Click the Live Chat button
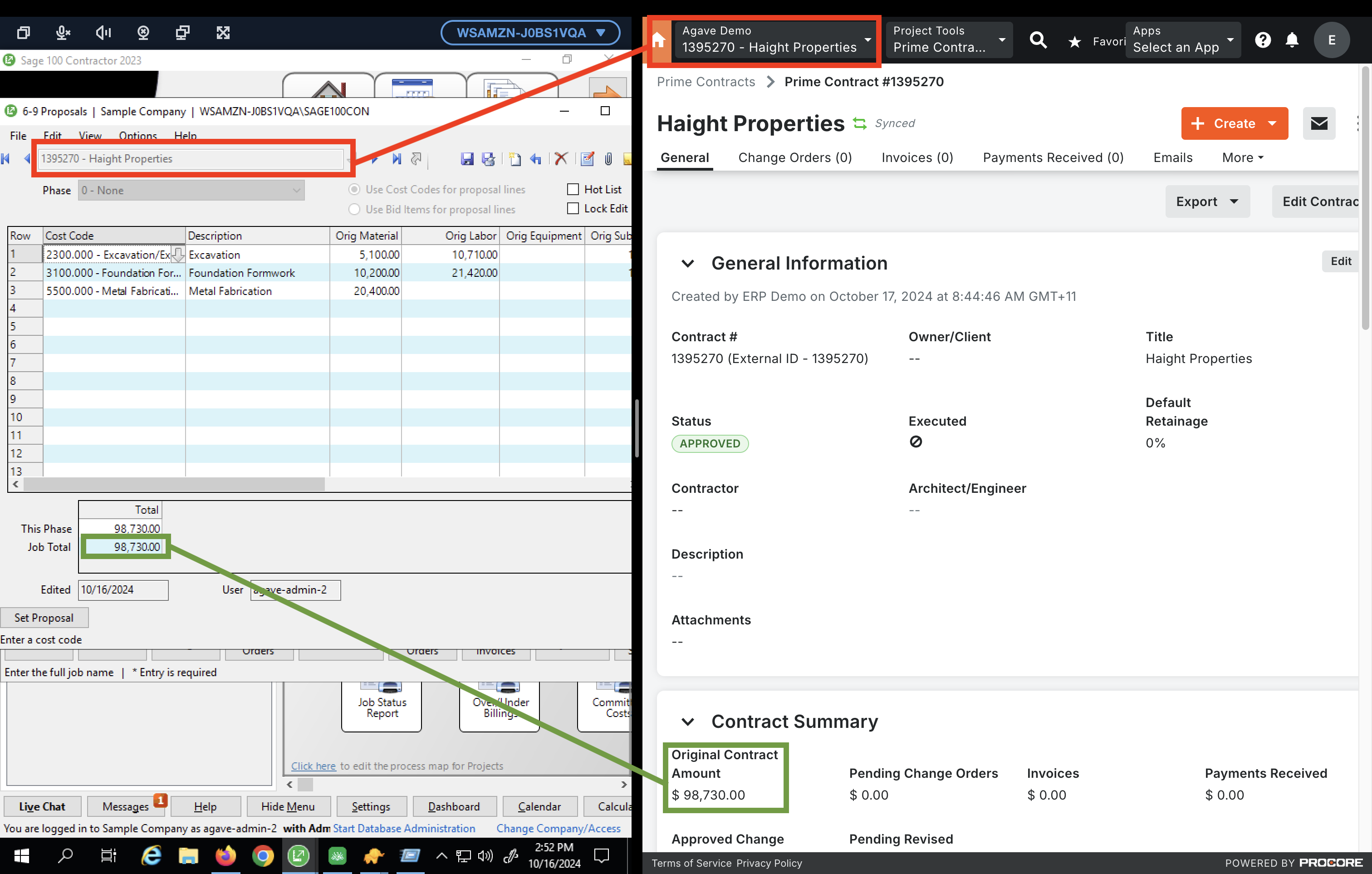The image size is (1372, 874). [42, 807]
